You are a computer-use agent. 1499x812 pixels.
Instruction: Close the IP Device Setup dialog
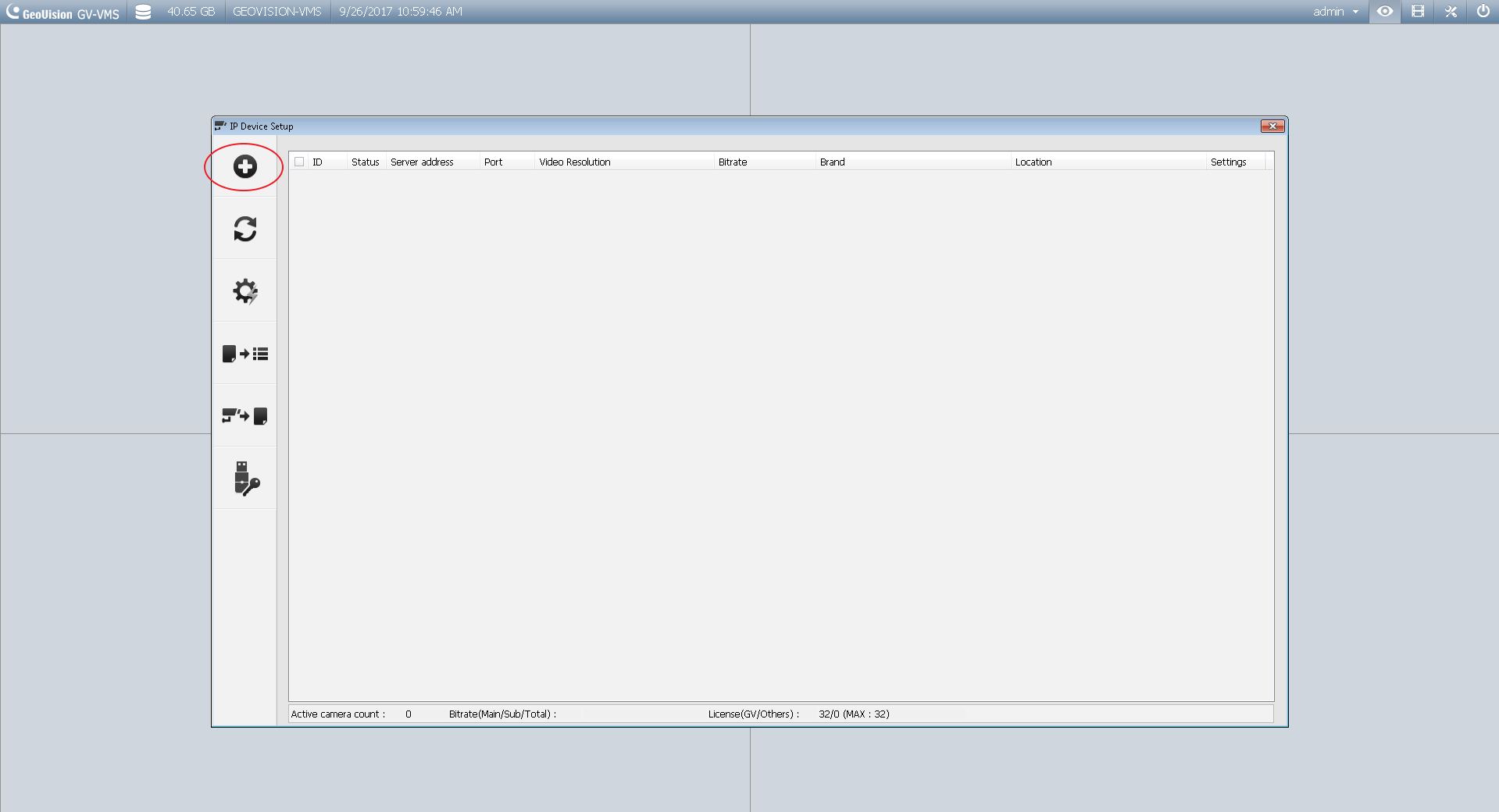pos(1272,126)
